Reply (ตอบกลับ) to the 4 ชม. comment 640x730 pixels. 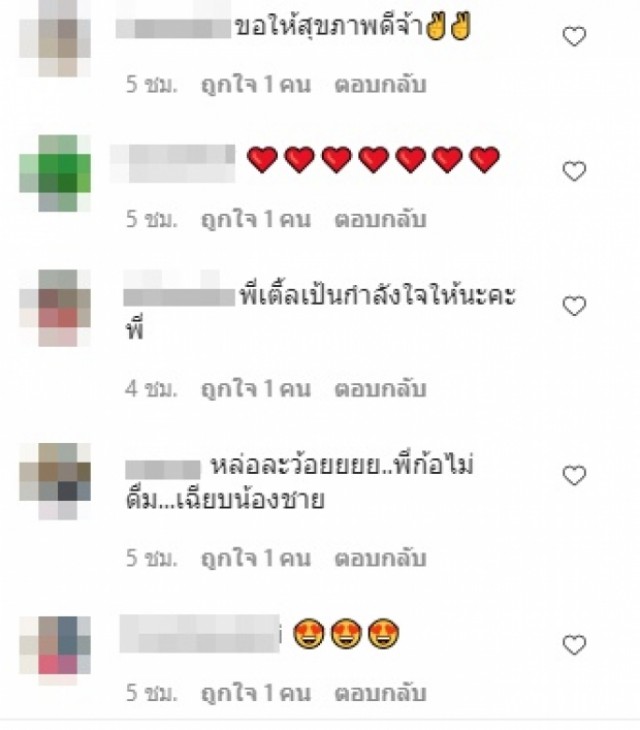tap(380, 389)
